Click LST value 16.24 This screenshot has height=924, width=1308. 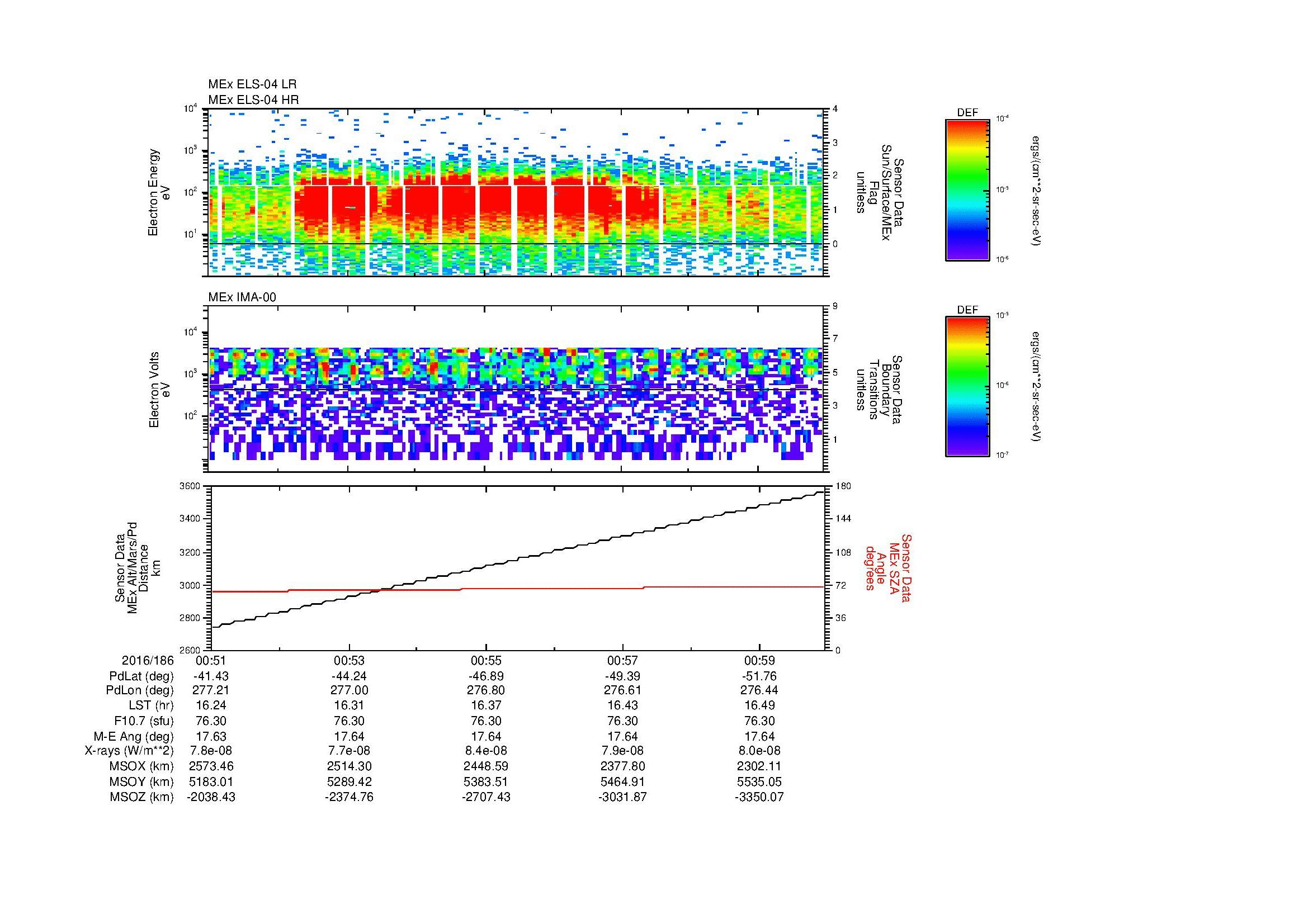211,705
